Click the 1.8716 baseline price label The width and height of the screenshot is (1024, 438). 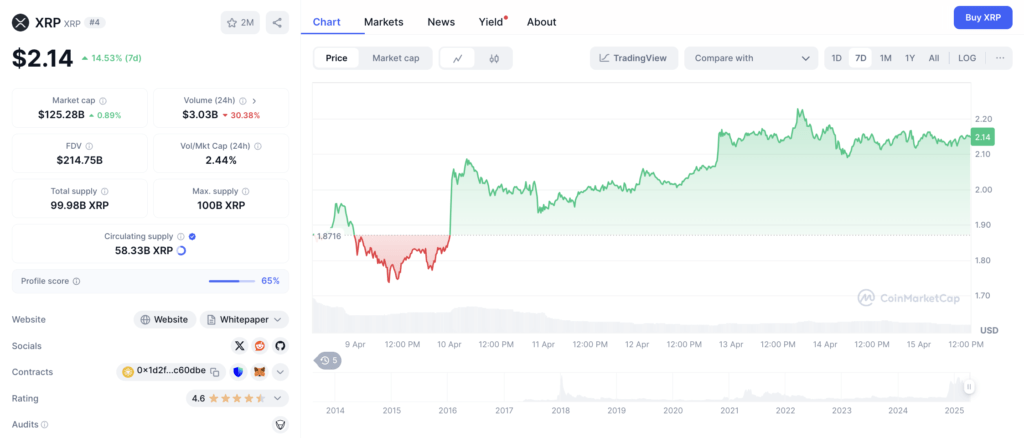click(x=329, y=235)
